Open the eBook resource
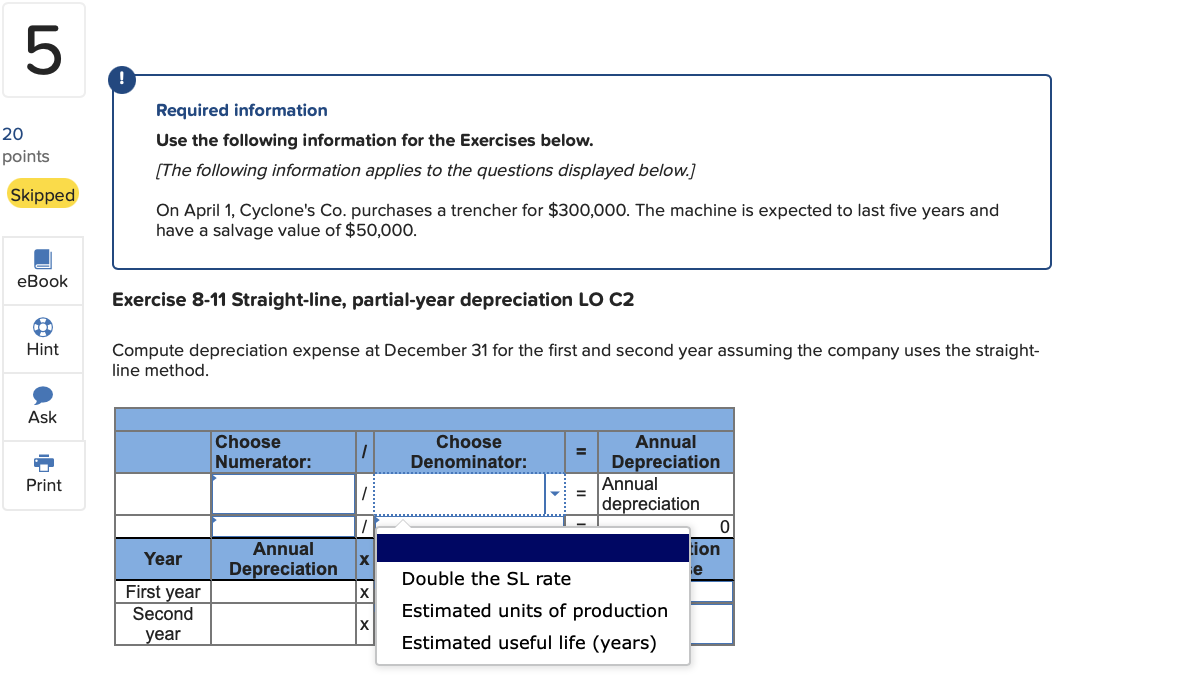Viewport: 1188px width, 682px height. [43, 271]
